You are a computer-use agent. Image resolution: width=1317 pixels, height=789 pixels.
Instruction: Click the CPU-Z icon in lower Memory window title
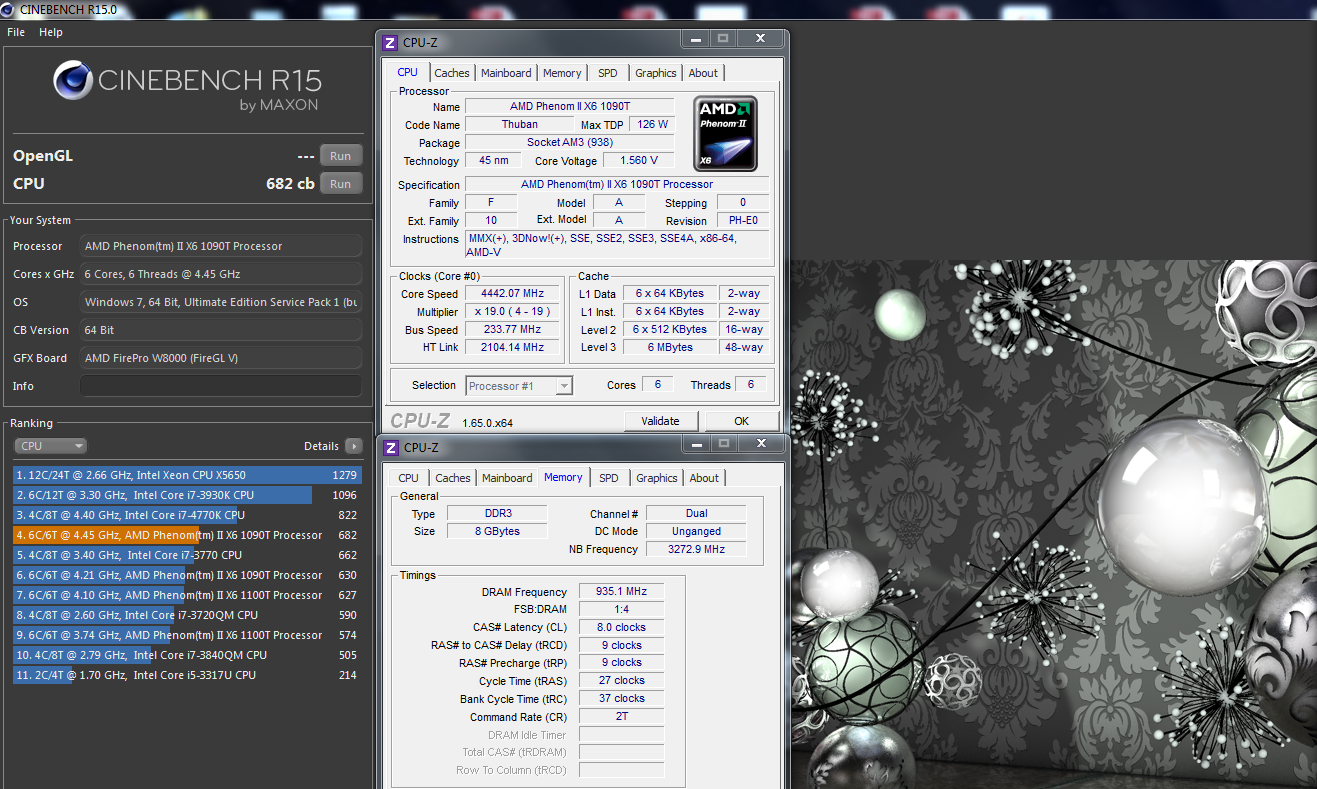point(390,447)
